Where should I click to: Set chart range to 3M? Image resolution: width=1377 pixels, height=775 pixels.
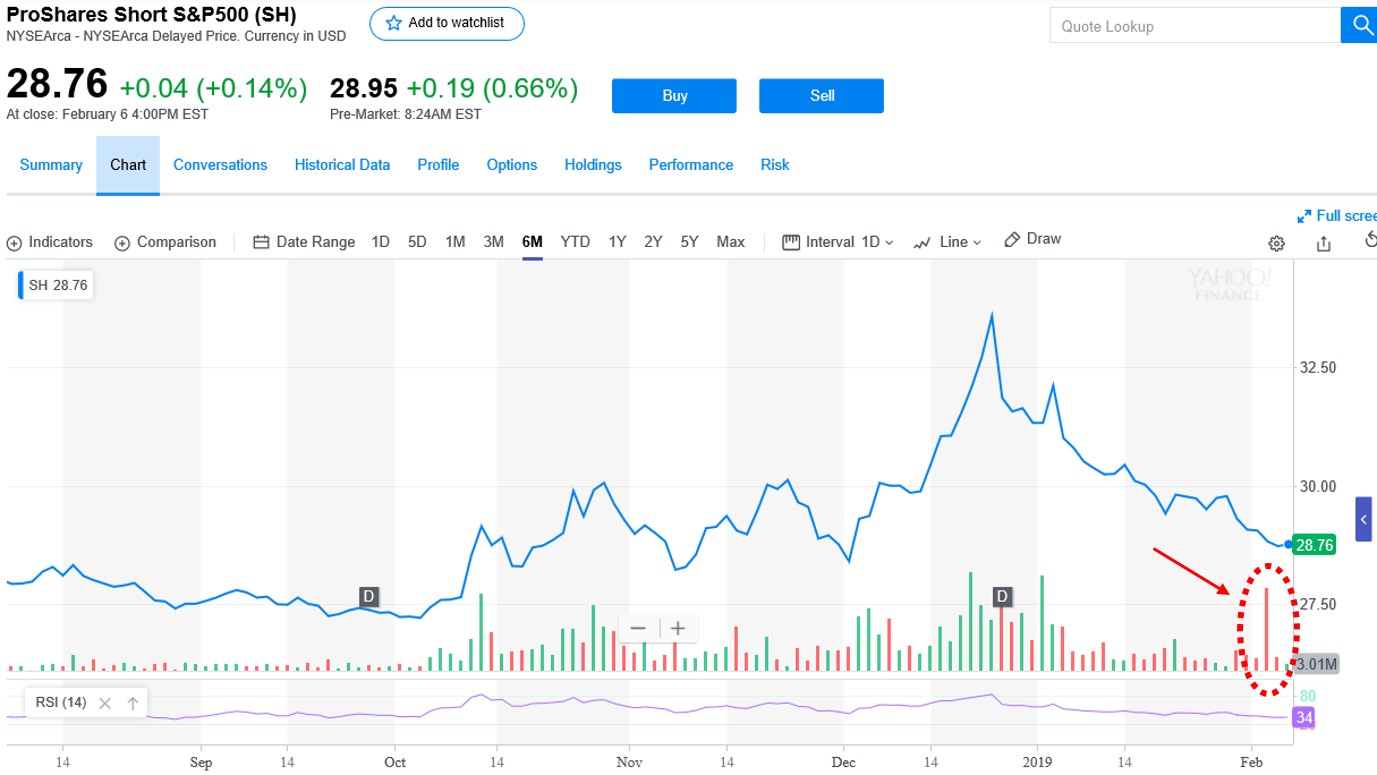[x=493, y=242]
